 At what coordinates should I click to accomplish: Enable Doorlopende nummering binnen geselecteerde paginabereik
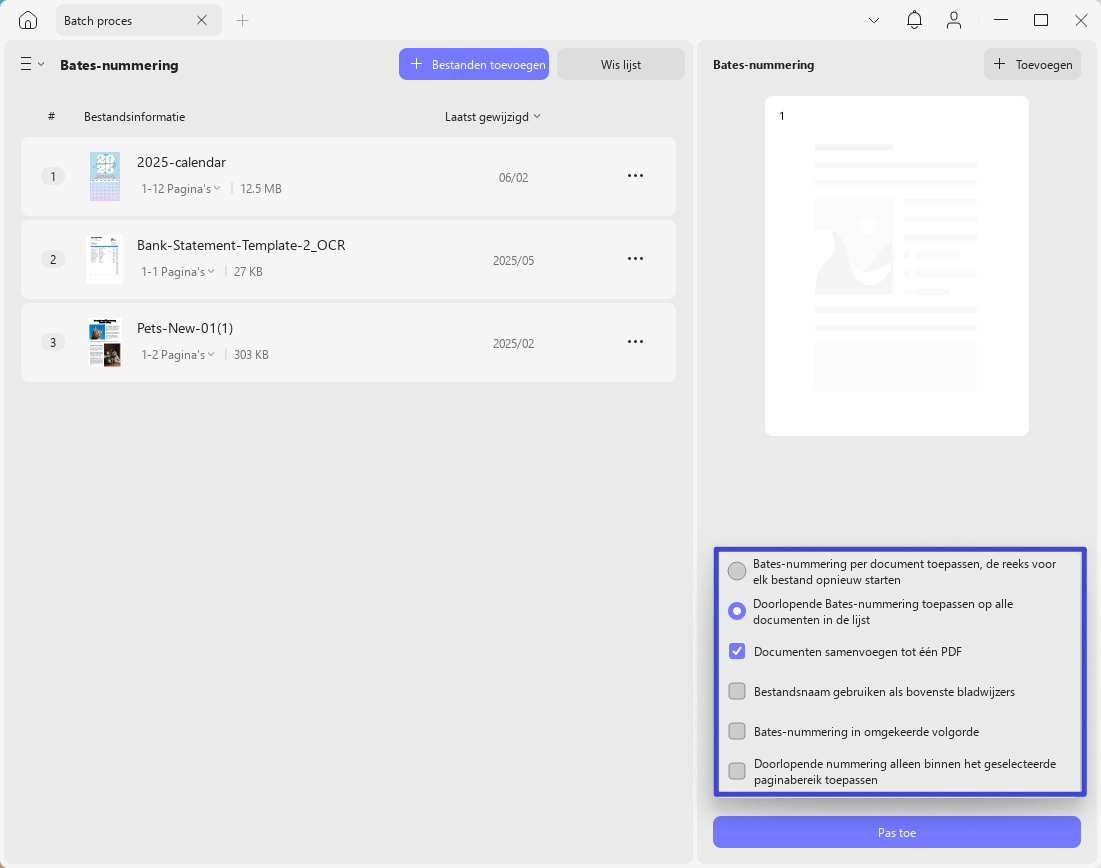coord(737,771)
